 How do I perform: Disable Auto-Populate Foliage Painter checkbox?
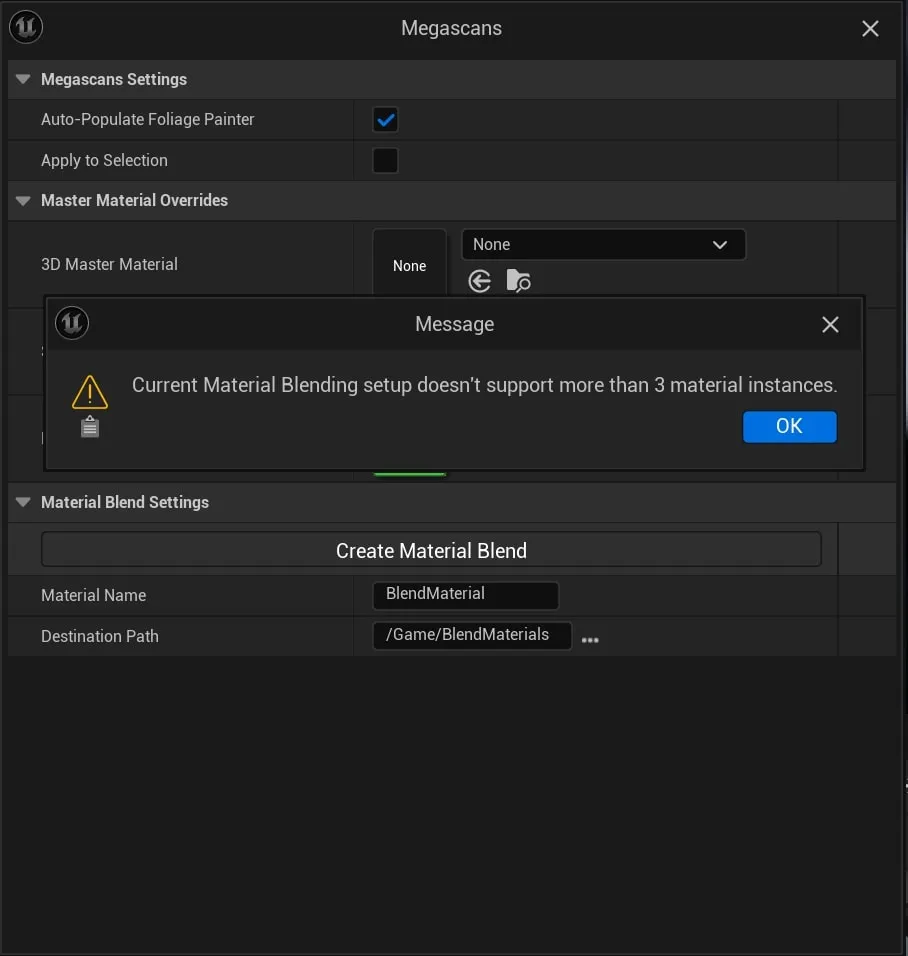(385, 120)
